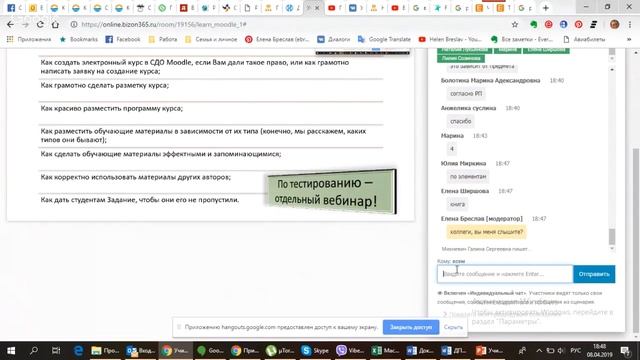Screen dimensions: 640x360
Task: Reload the webinar page
Action: tap(40, 24)
